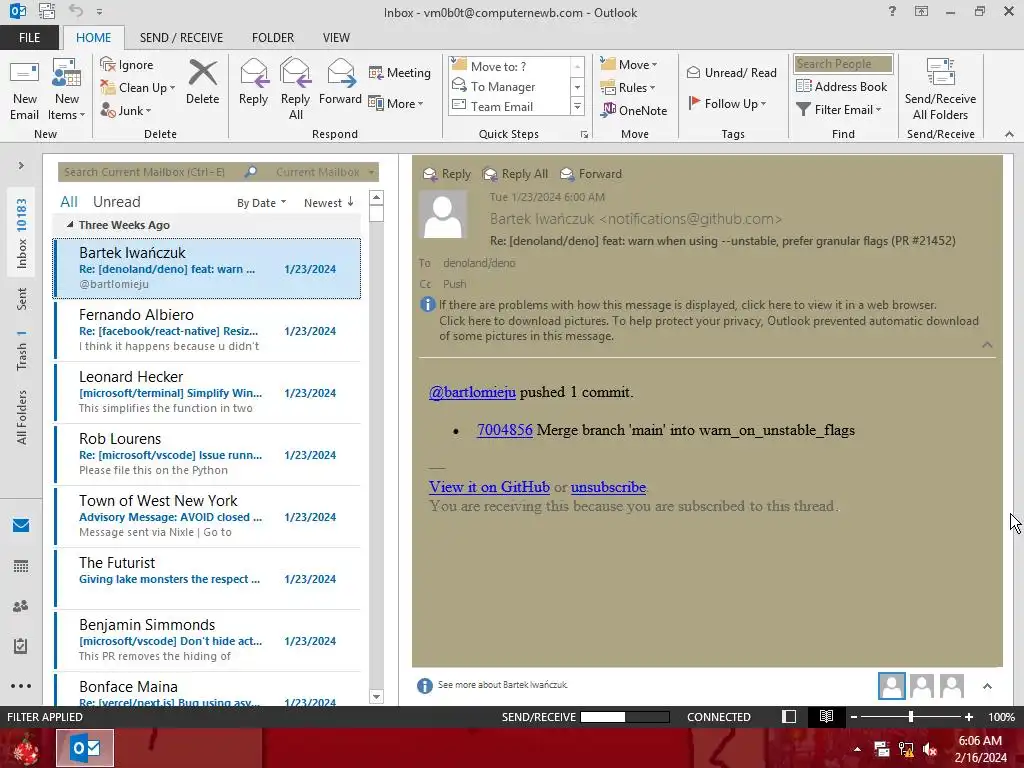This screenshot has height=768, width=1024.
Task: Open the Benjamin Simmonds email
Action: click(208, 641)
